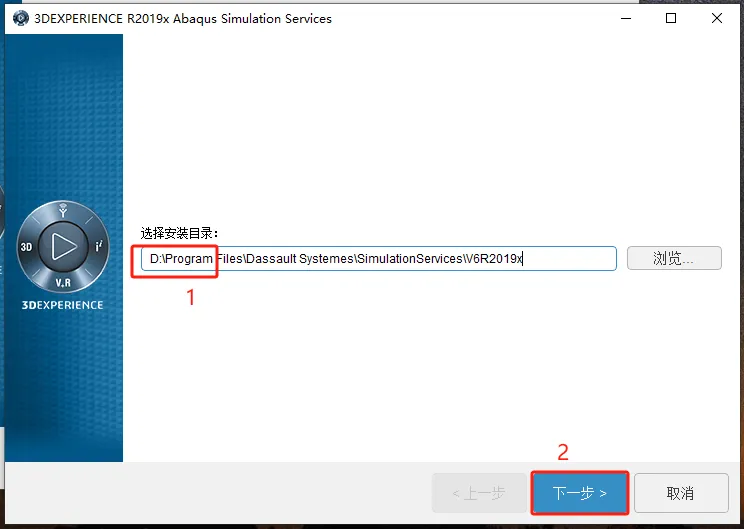Click the 3DEXPERIENCE compass play icon
Viewport: 744px width, 529px height.
tap(63, 247)
